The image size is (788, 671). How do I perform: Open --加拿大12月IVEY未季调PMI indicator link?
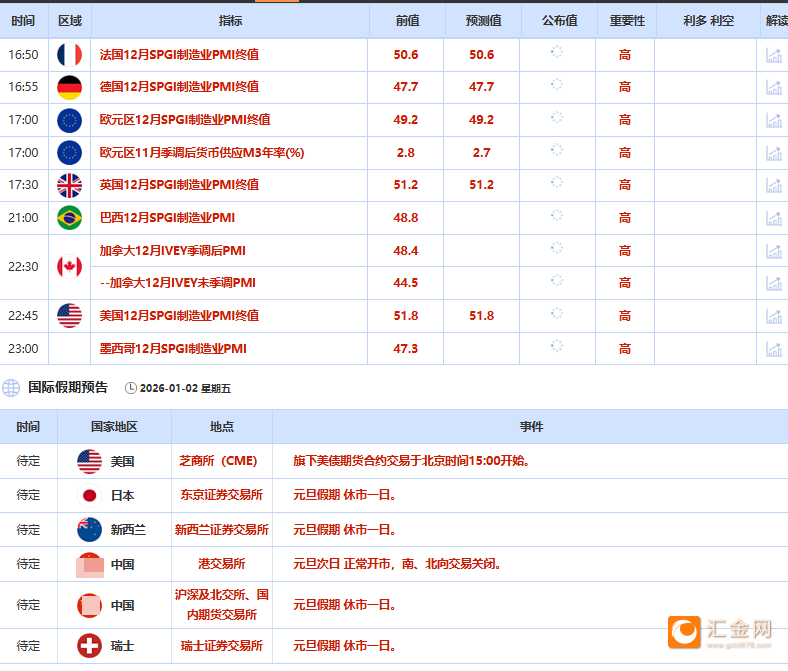tap(177, 283)
